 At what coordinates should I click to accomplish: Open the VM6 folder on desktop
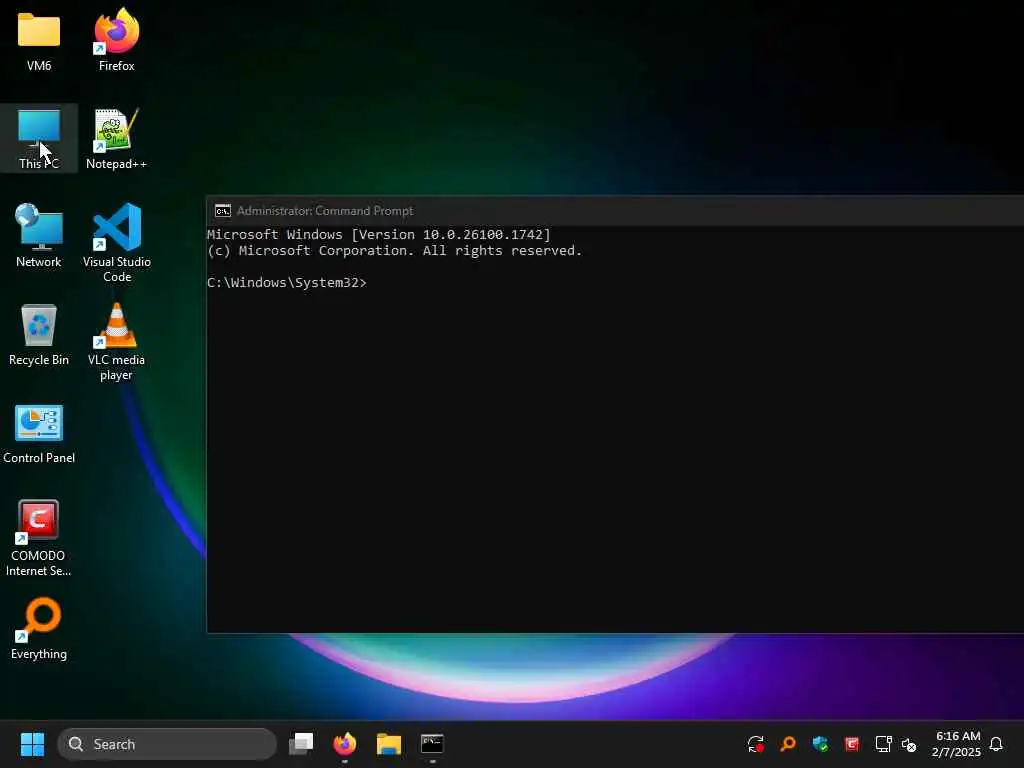click(x=39, y=40)
